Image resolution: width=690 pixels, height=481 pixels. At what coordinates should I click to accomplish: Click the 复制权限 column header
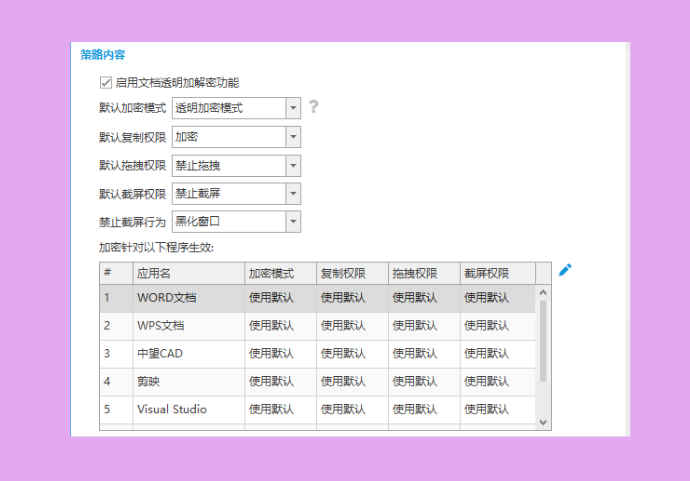tap(352, 273)
